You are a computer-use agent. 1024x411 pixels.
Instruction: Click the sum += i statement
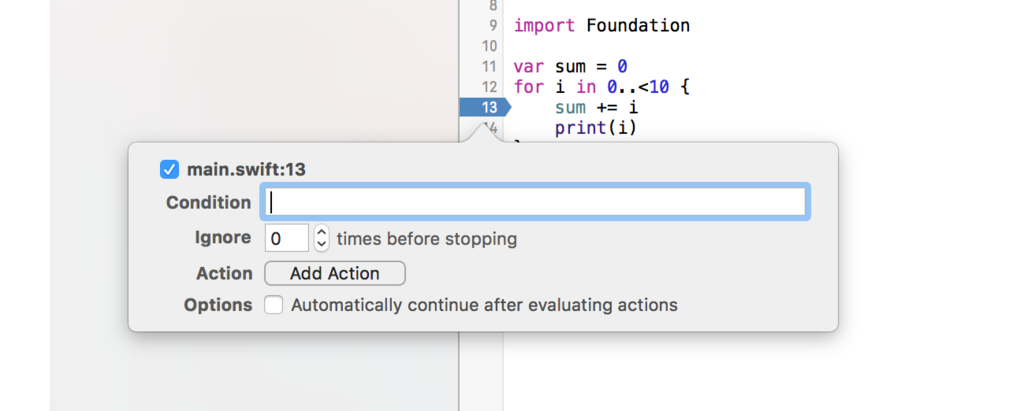click(x=596, y=107)
